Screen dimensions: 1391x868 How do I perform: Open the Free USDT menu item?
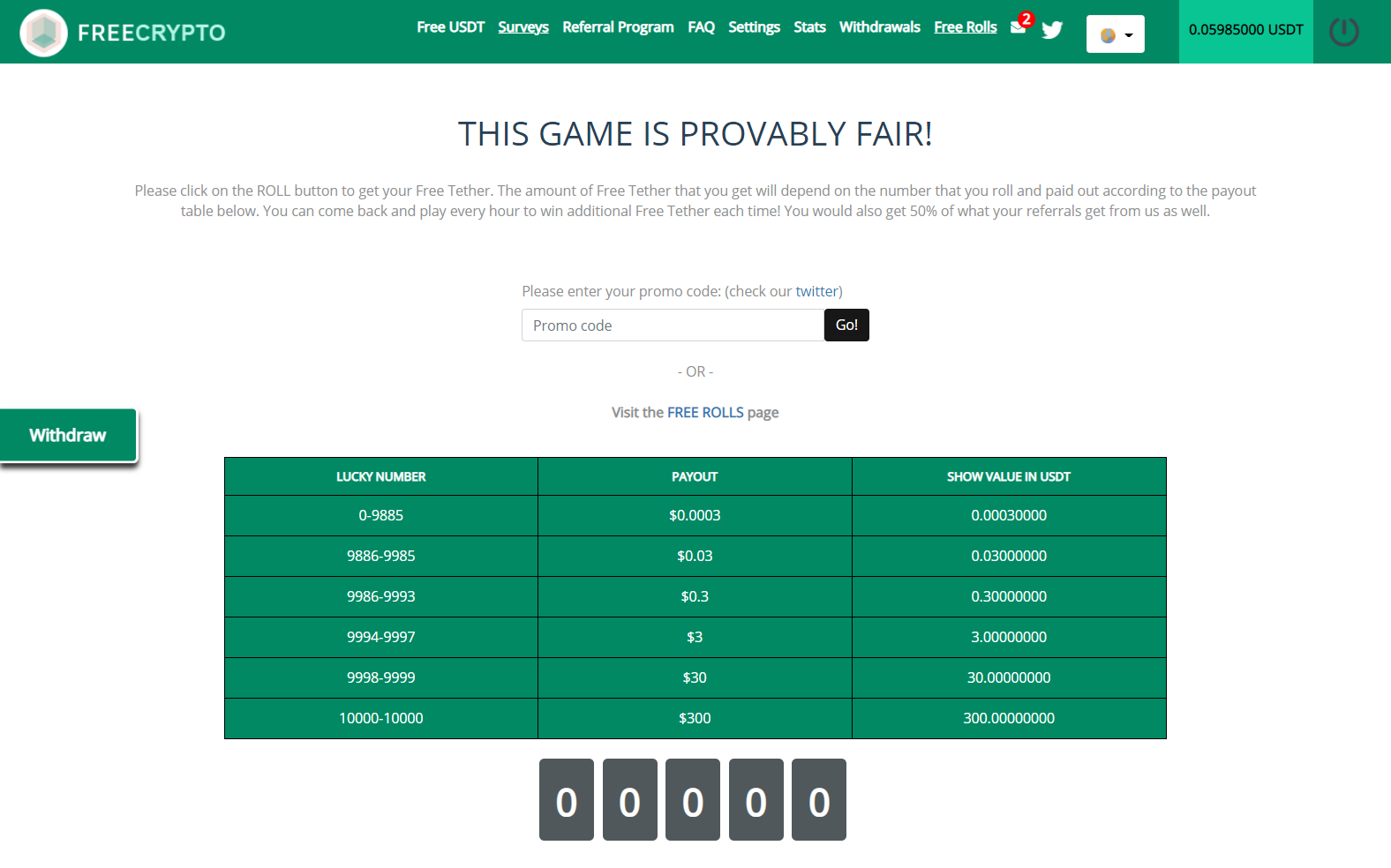tap(451, 27)
